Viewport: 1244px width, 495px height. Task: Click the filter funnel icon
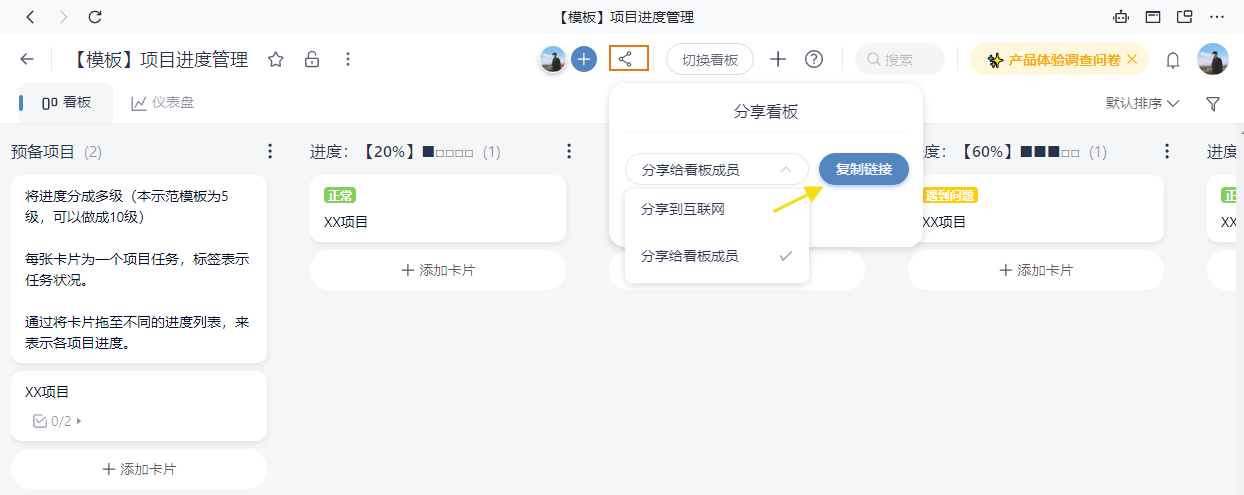1213,103
